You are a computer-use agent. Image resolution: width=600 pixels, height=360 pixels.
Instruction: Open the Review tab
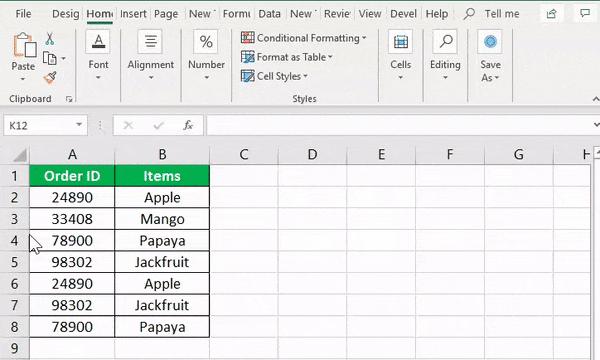click(337, 14)
